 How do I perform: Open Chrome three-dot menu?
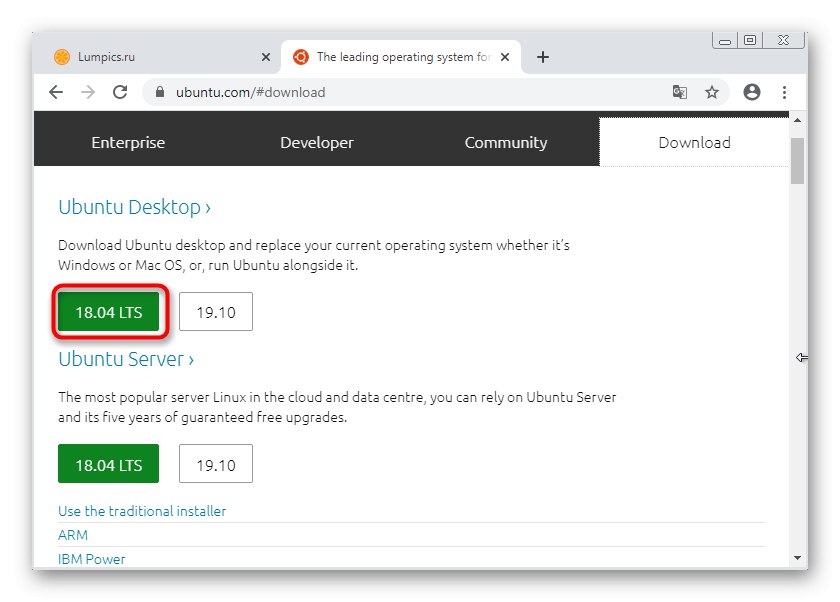pos(783,92)
